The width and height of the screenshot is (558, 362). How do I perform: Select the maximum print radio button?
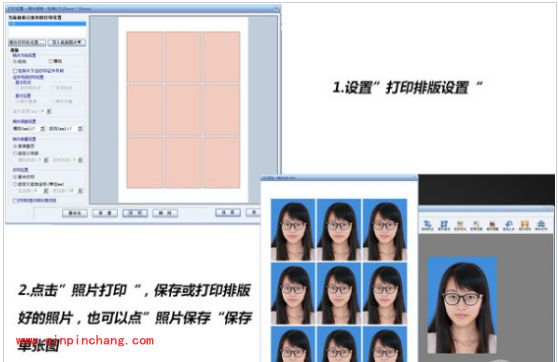click(15, 177)
